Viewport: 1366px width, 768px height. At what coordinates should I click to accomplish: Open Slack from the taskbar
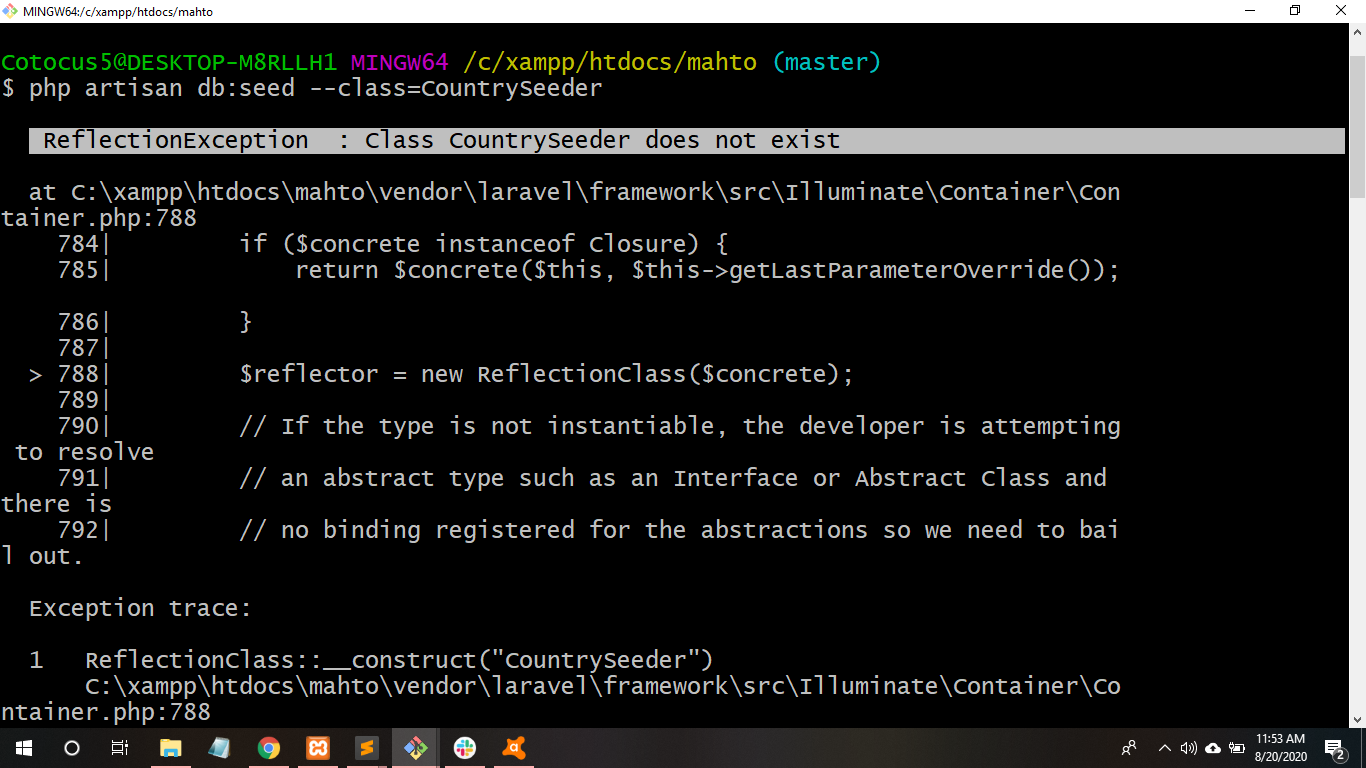click(464, 748)
